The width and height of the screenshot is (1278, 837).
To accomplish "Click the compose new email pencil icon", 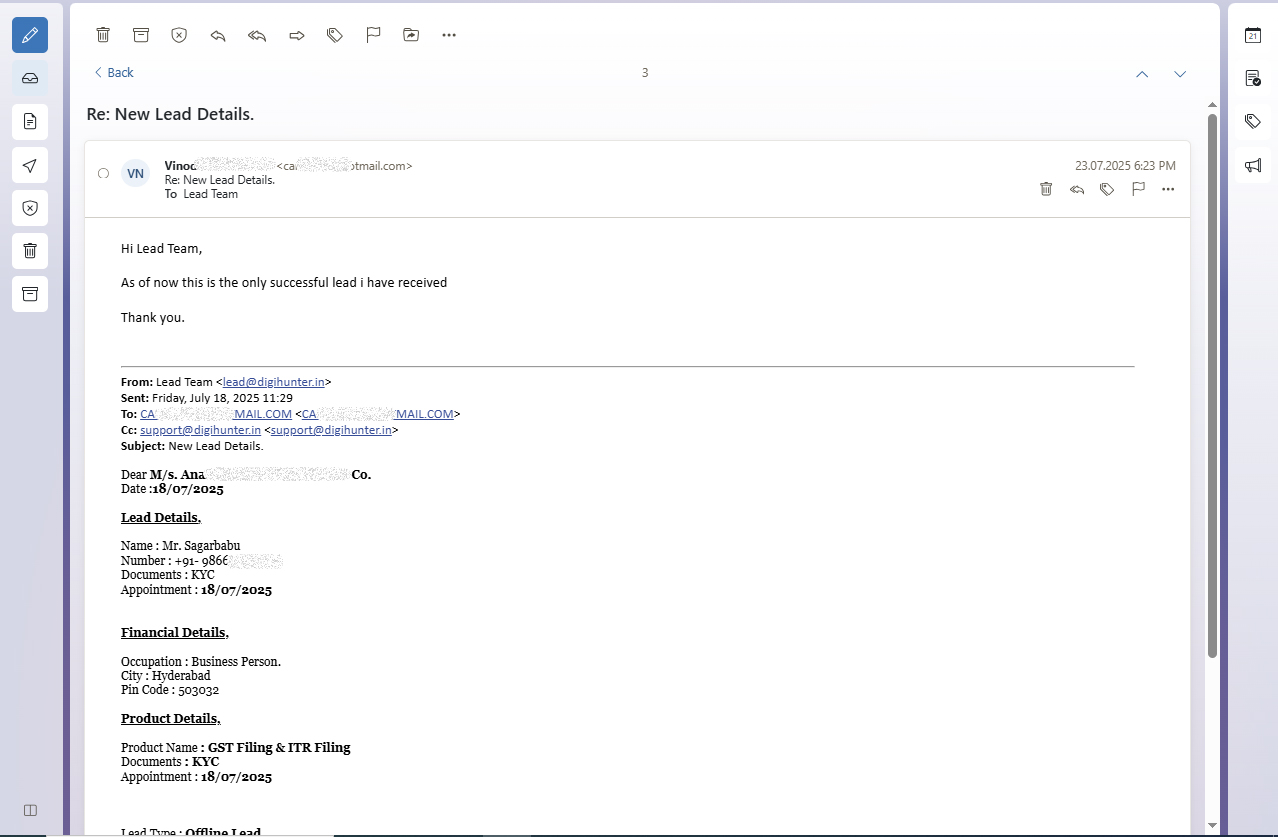I will pyautogui.click(x=30, y=35).
